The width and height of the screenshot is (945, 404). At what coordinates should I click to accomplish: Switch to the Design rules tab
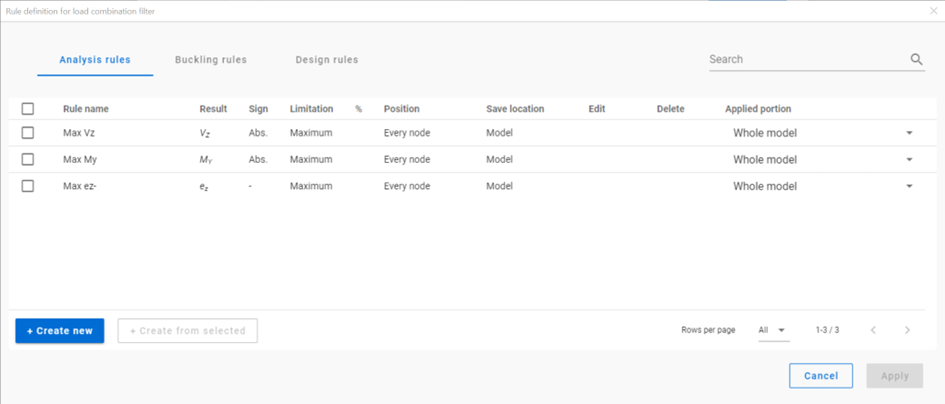tap(327, 60)
